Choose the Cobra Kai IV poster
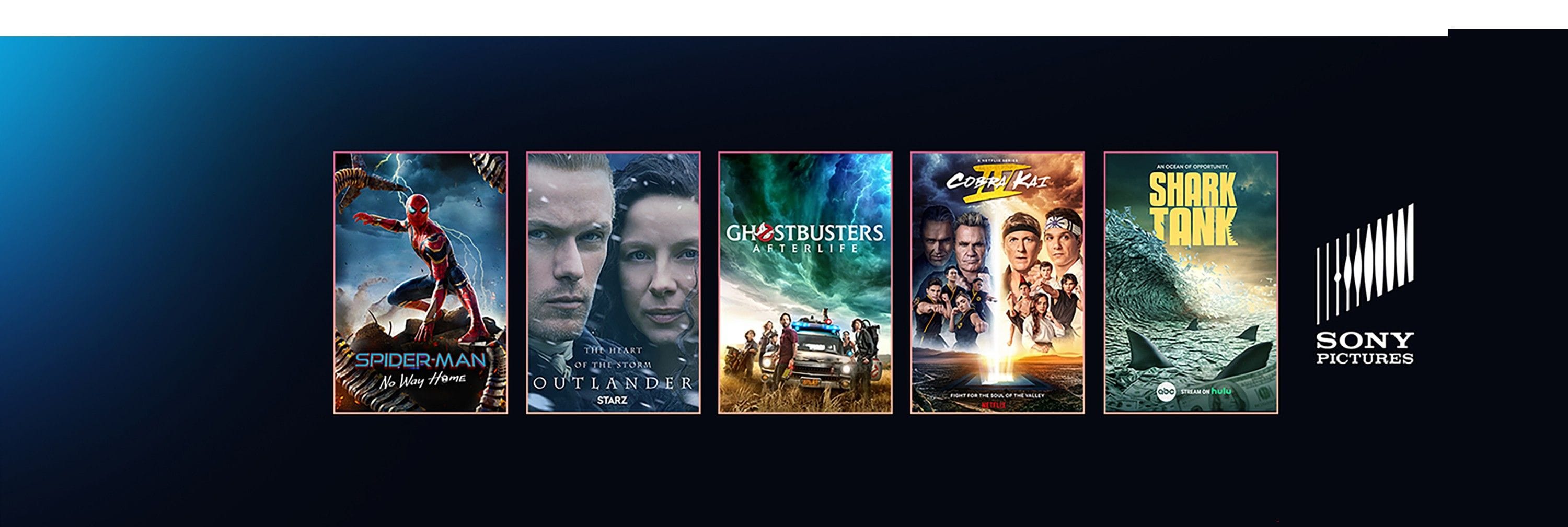This screenshot has width=1568, height=527. click(998, 283)
